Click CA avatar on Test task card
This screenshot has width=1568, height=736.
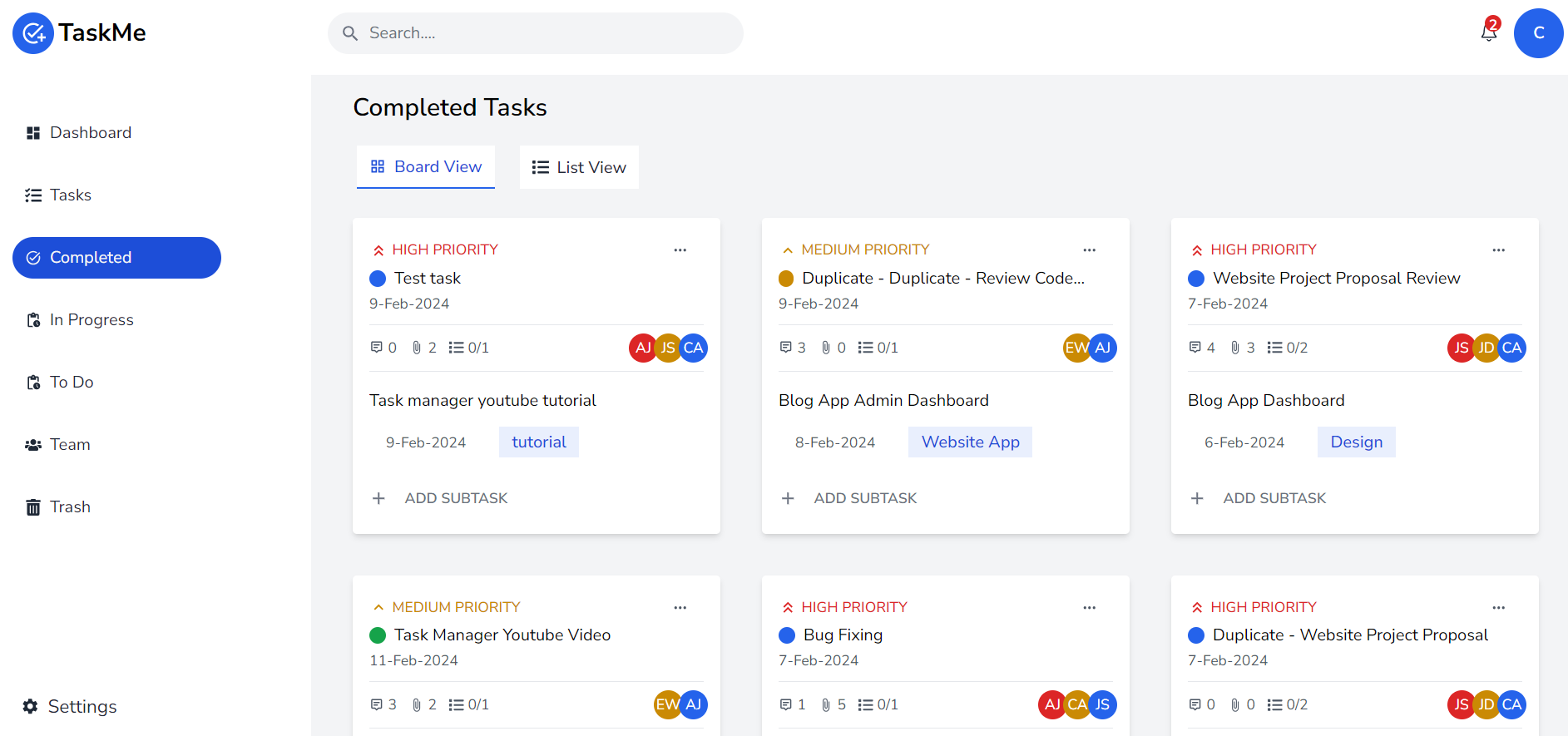coord(694,348)
